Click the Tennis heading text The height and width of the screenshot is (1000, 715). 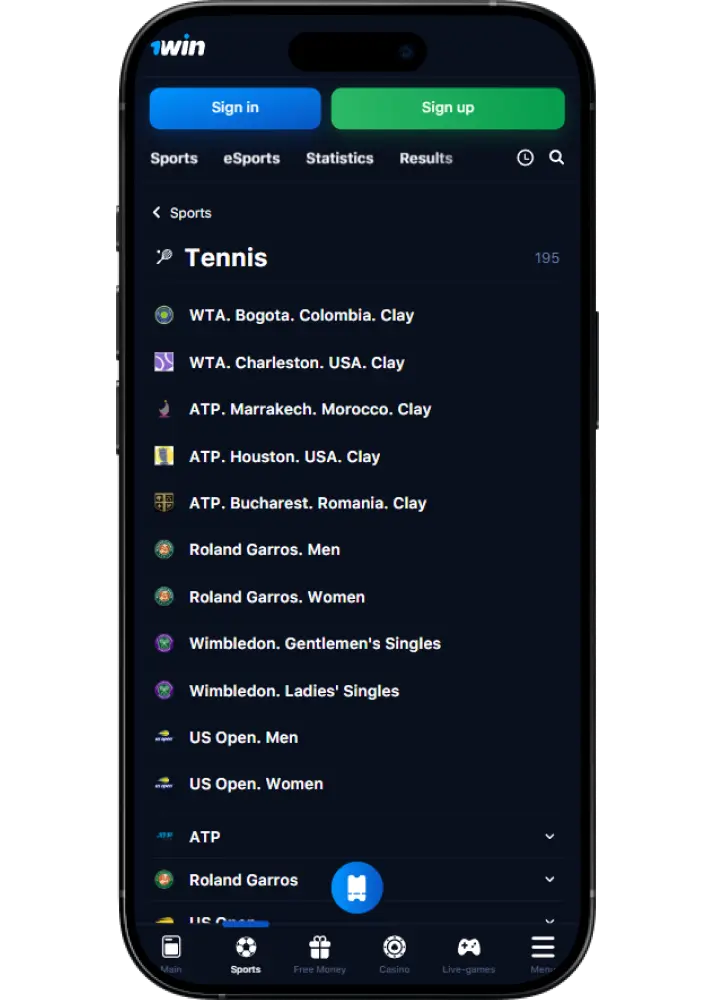pyautogui.click(x=226, y=258)
